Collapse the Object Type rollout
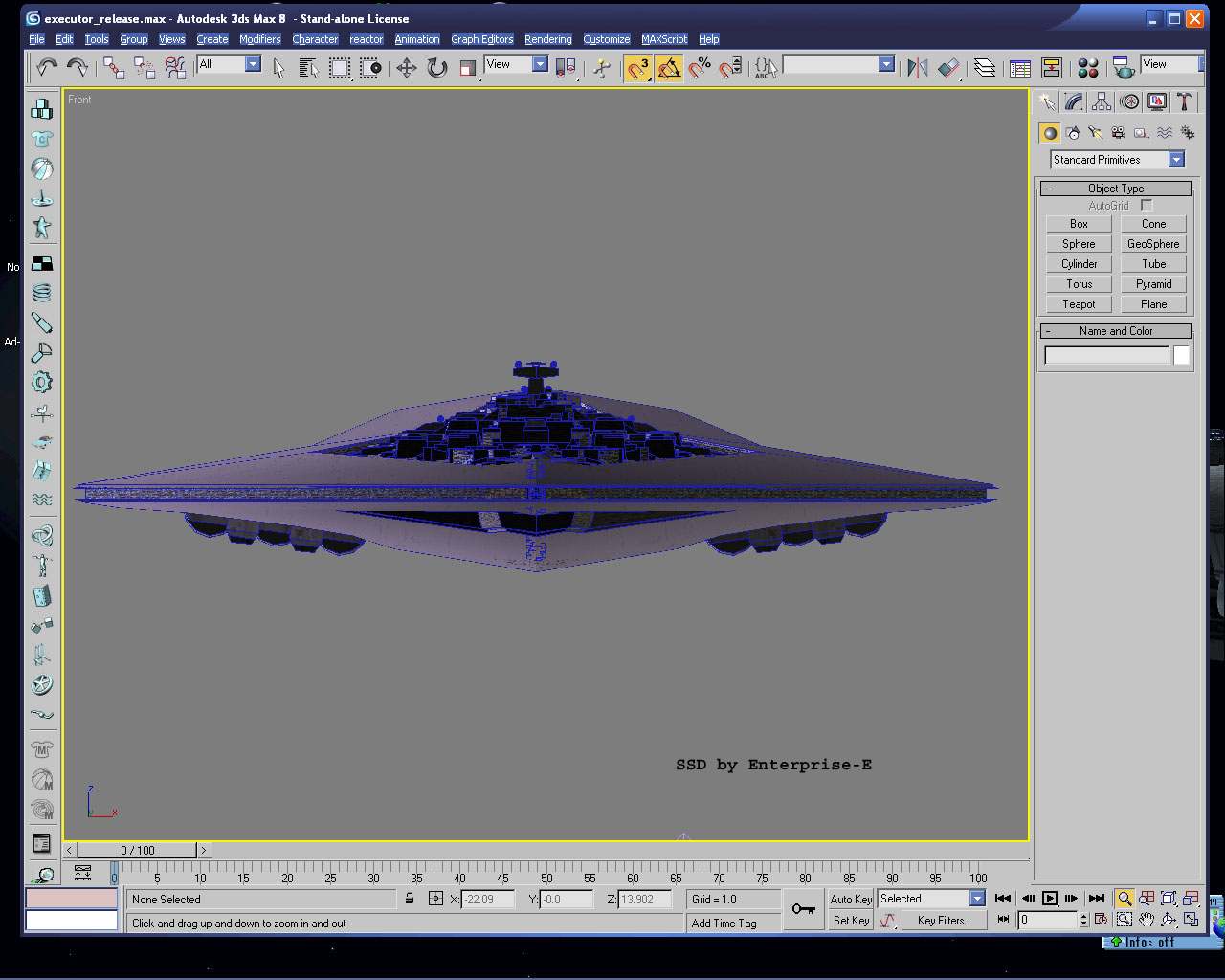Screen dimensions: 1225x980 (x=1116, y=189)
